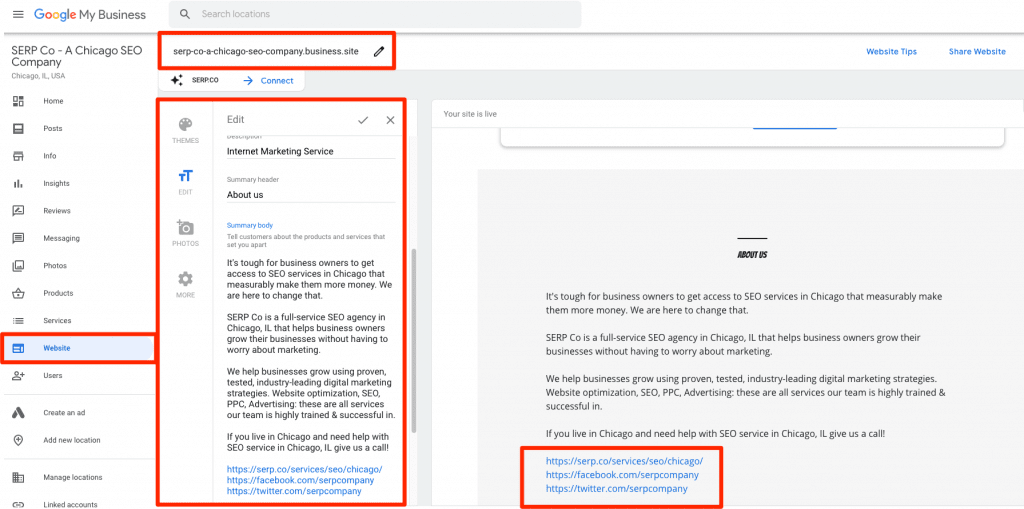Open the hamburger main menu
The width and height of the screenshot is (1024, 509).
18,14
